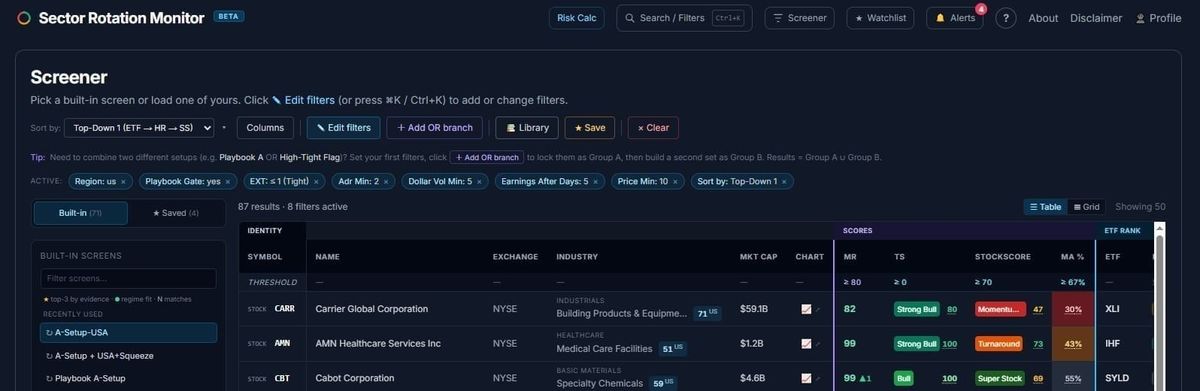Click the small arrow beside Sort dropdown
Image resolution: width=1200 pixels, height=391 pixels.
224,128
